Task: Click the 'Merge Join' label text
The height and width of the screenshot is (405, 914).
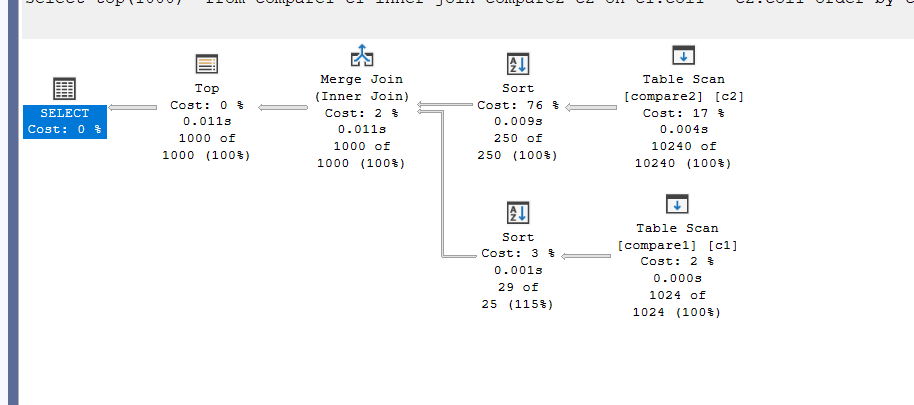Action: click(x=361, y=79)
